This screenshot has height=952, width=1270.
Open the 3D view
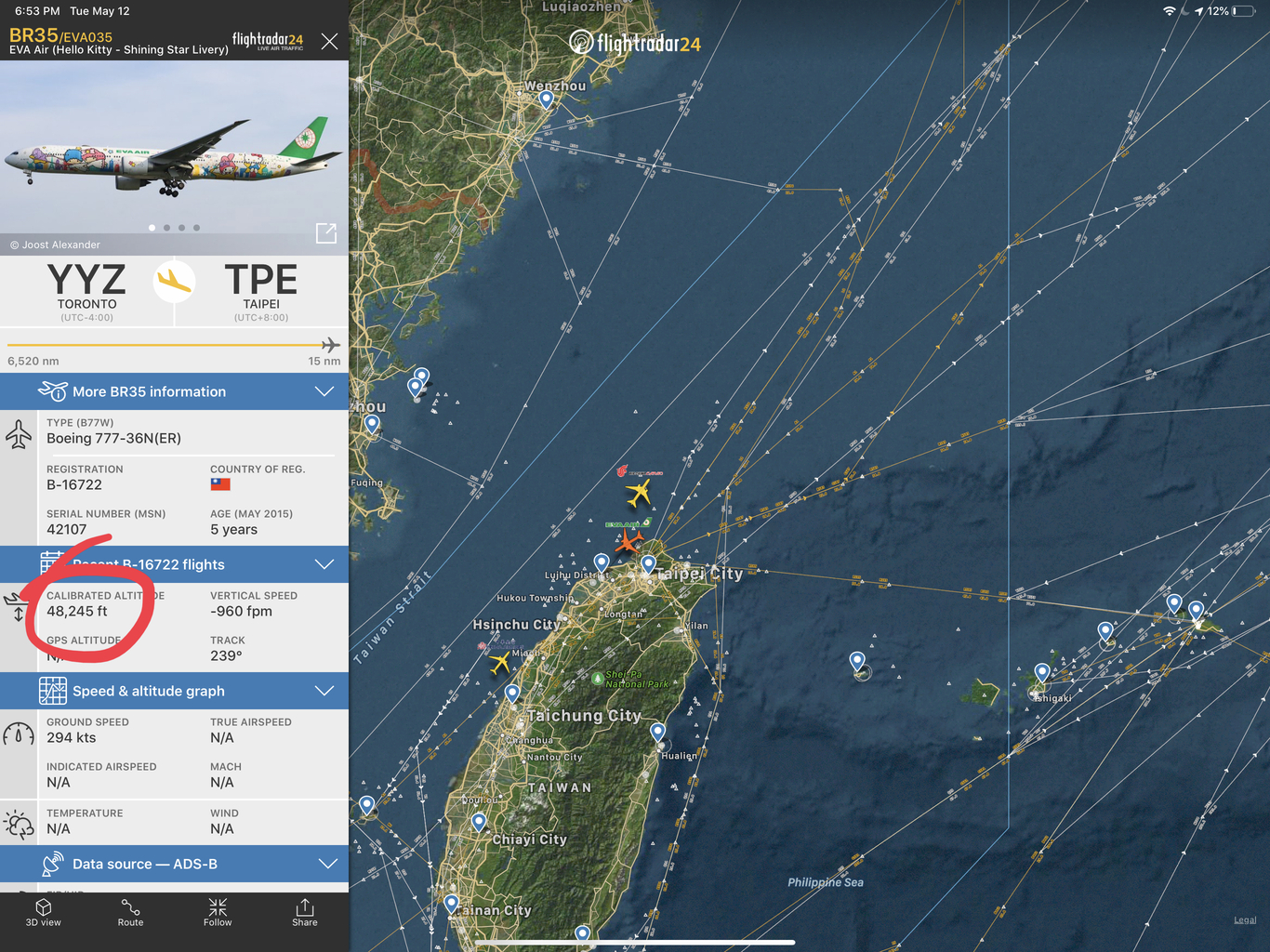(x=44, y=912)
